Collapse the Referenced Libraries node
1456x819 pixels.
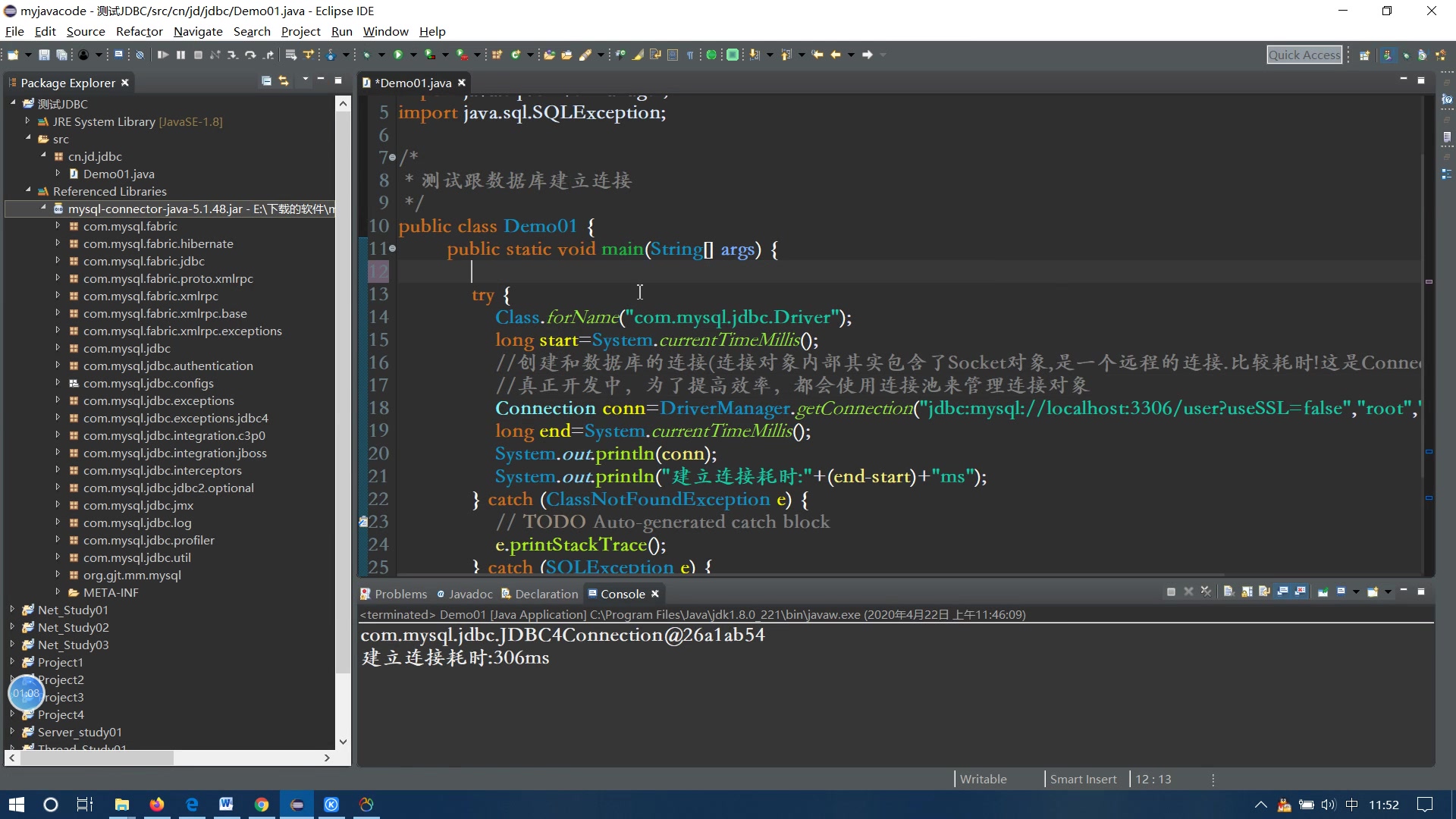point(28,191)
